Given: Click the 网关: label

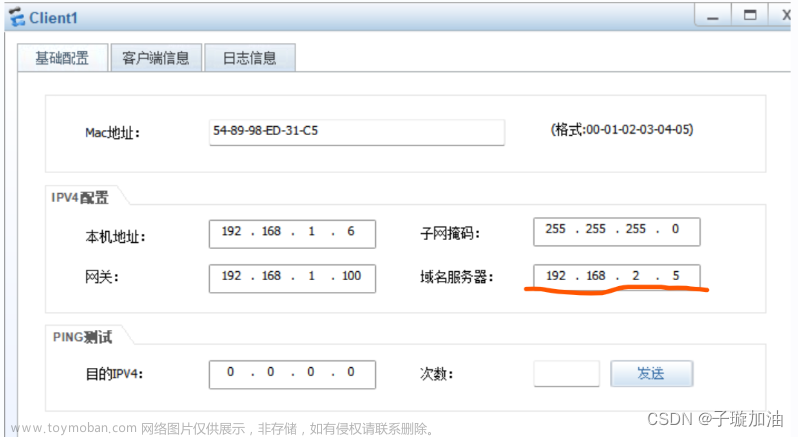Looking at the screenshot, I should click(102, 277).
